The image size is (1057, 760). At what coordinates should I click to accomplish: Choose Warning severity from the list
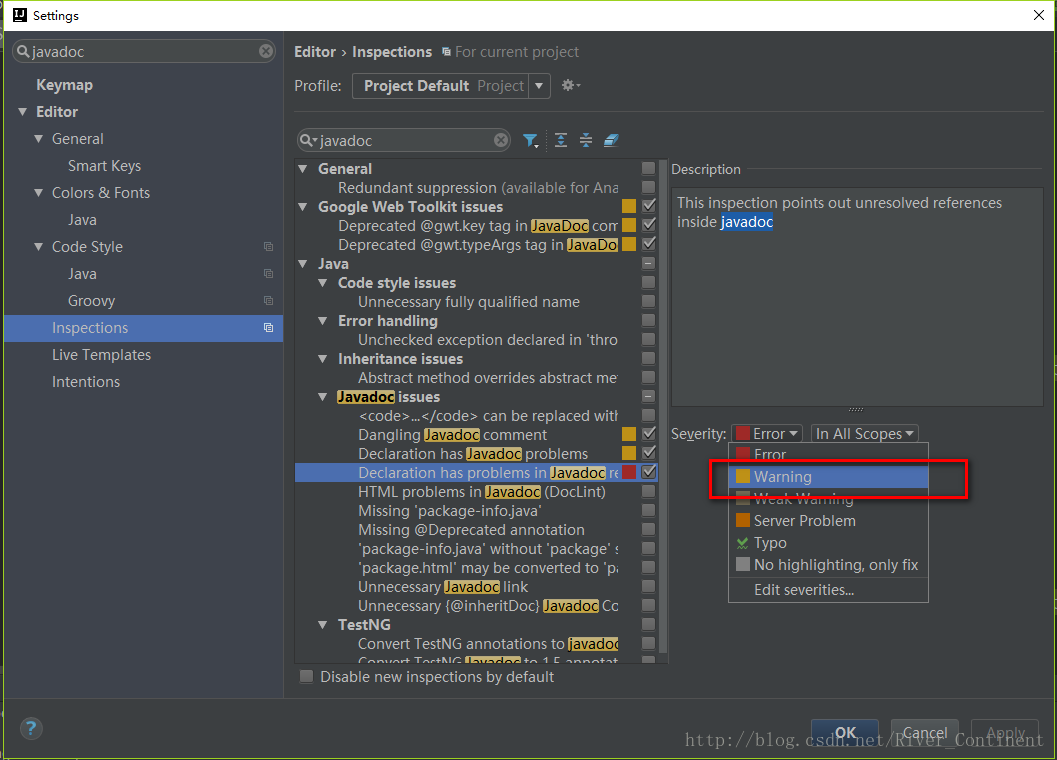coord(828,477)
